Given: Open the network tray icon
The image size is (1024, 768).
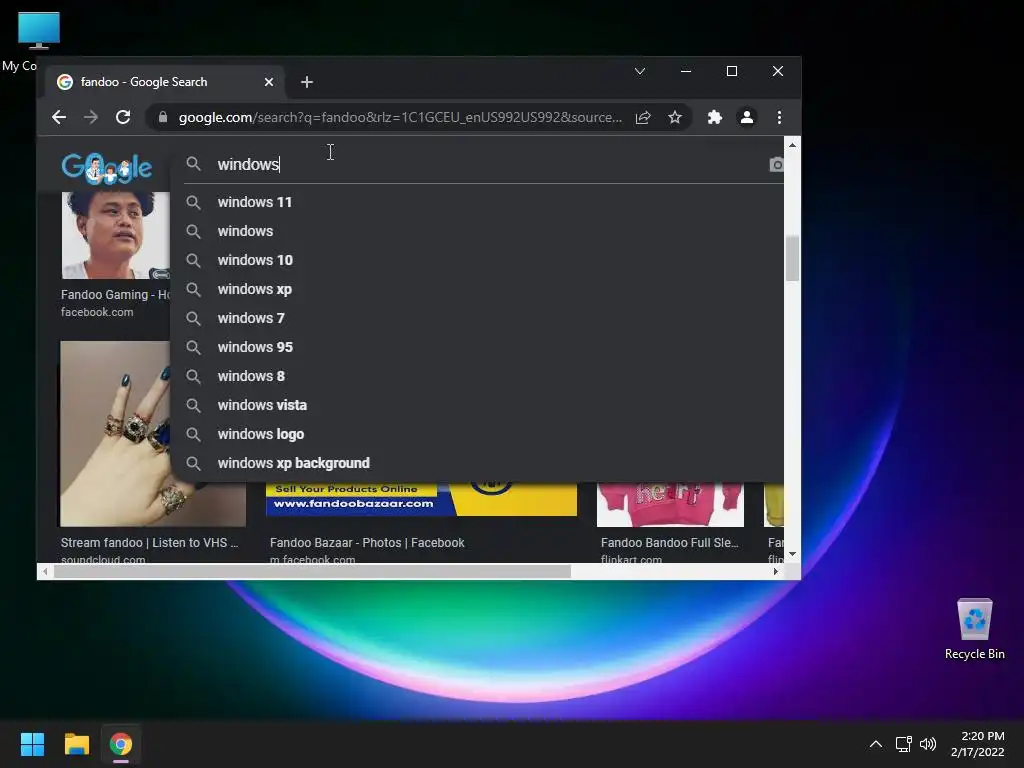Looking at the screenshot, I should pos(903,744).
